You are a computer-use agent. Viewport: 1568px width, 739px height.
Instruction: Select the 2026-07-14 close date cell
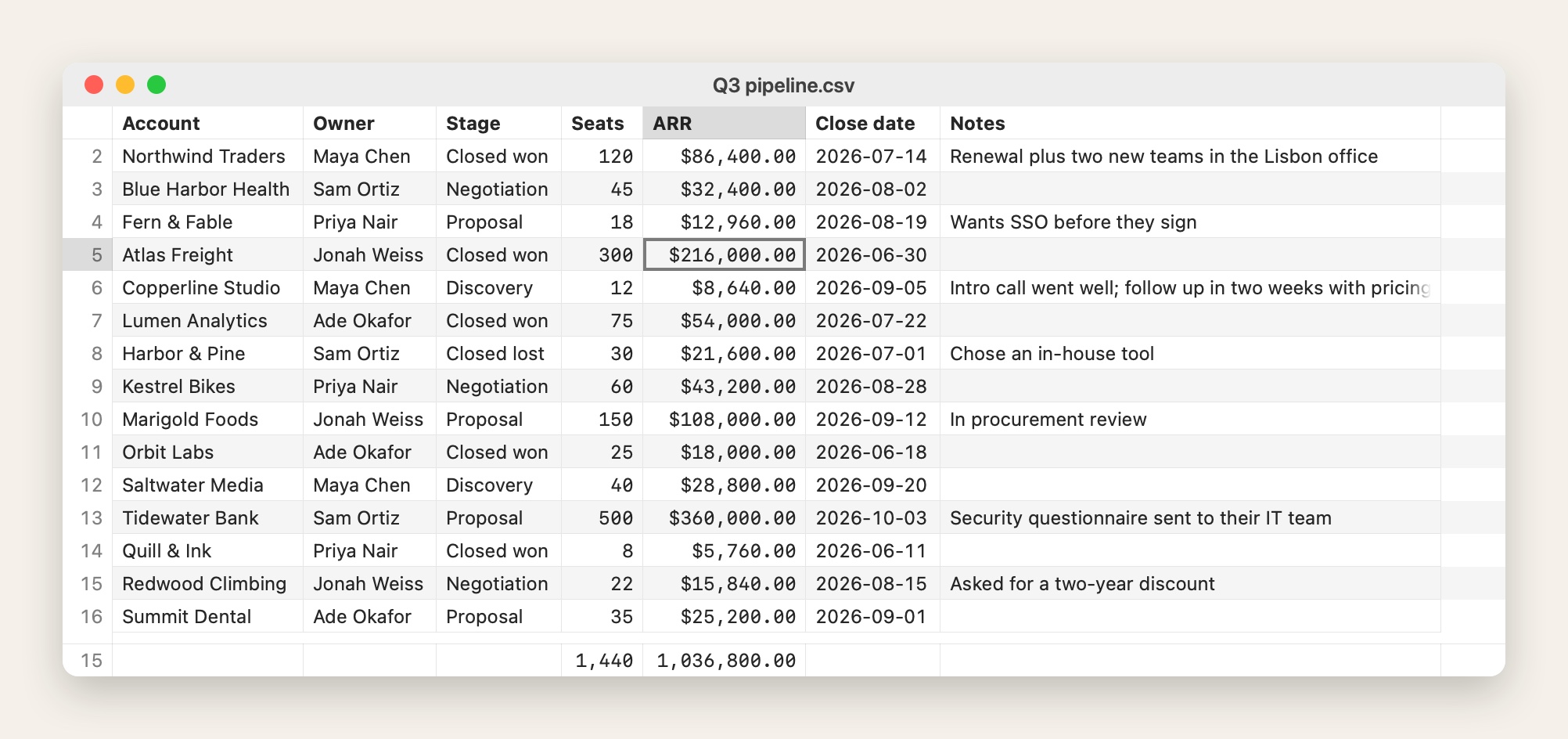pos(872,156)
